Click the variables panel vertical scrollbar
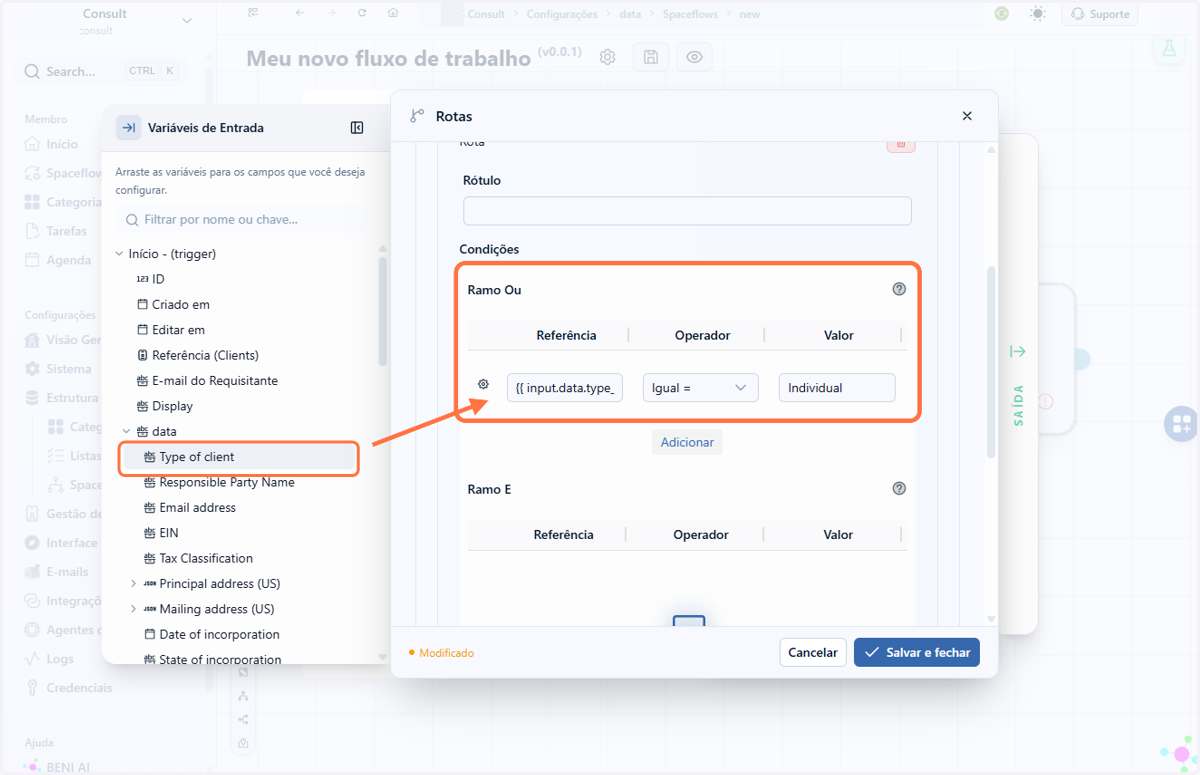 pos(383,311)
